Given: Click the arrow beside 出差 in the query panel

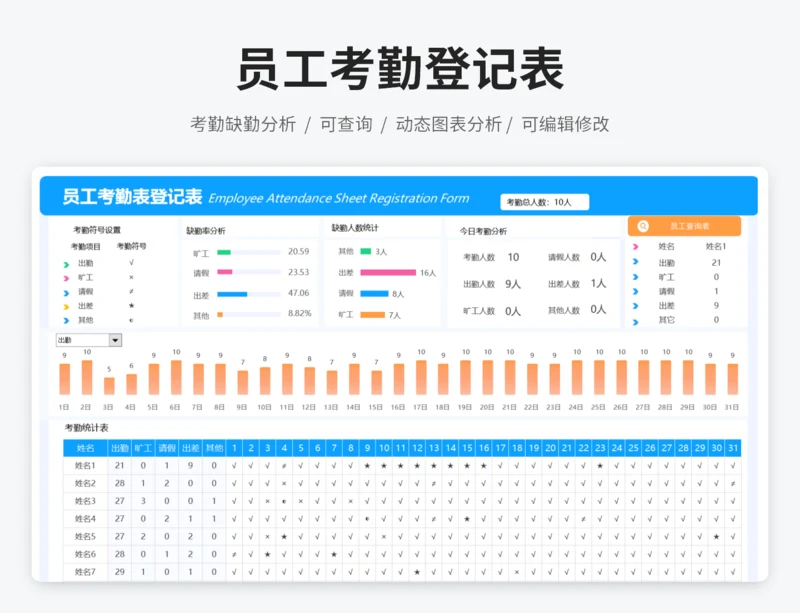Looking at the screenshot, I should point(636,306).
